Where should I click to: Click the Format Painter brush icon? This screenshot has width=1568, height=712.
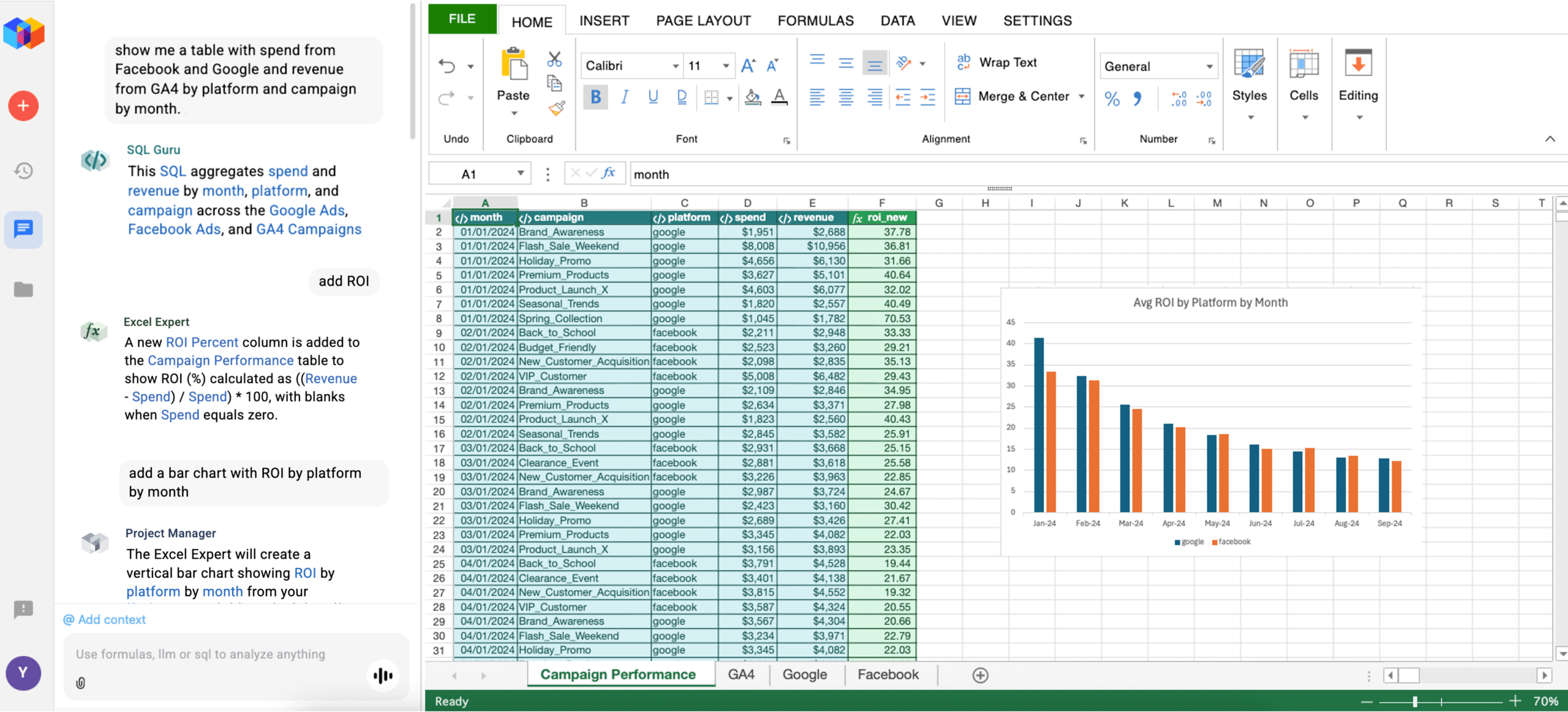556,109
